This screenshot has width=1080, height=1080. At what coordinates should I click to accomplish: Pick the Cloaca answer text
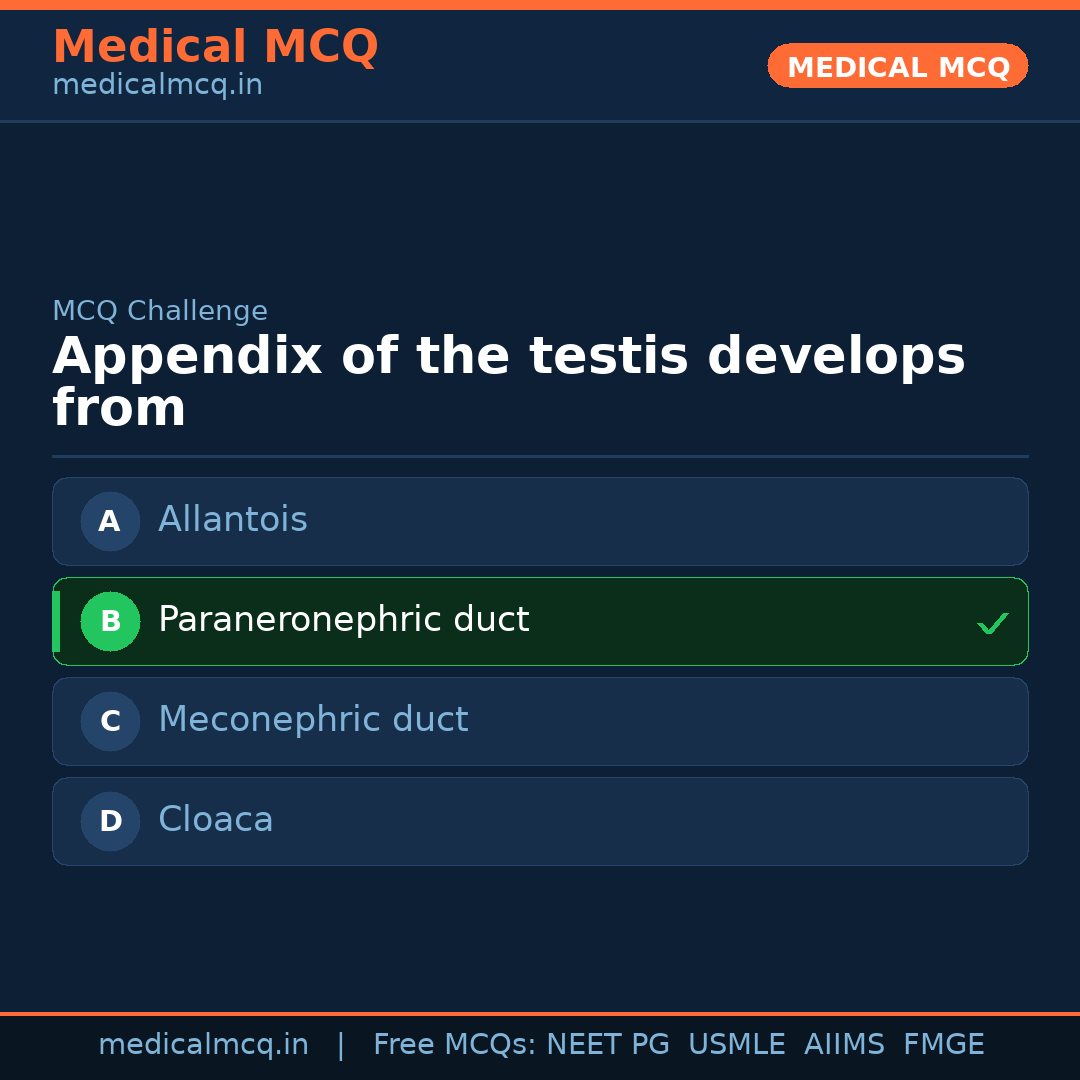[215, 820]
